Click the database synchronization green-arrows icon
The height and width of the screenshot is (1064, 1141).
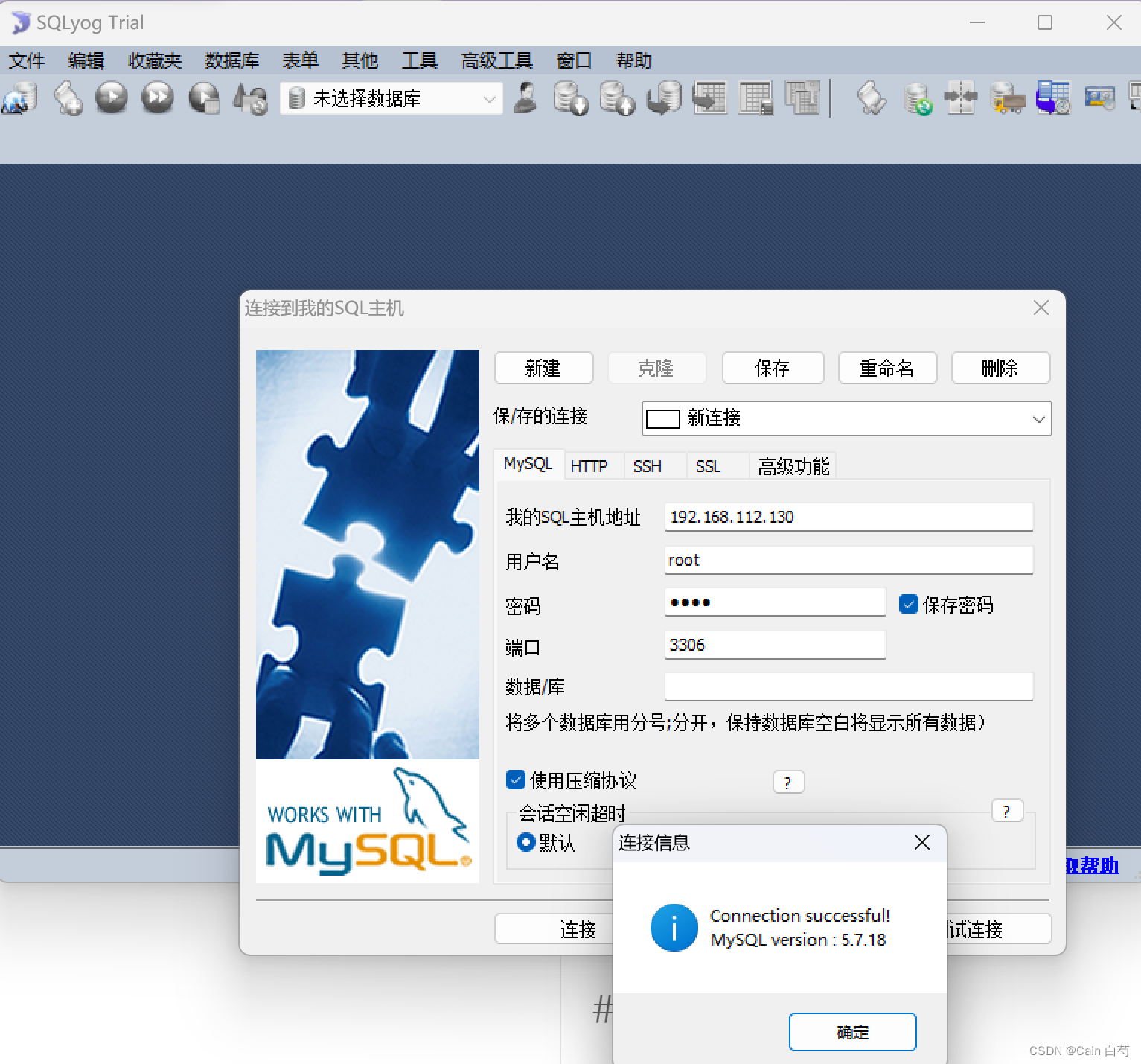(917, 98)
